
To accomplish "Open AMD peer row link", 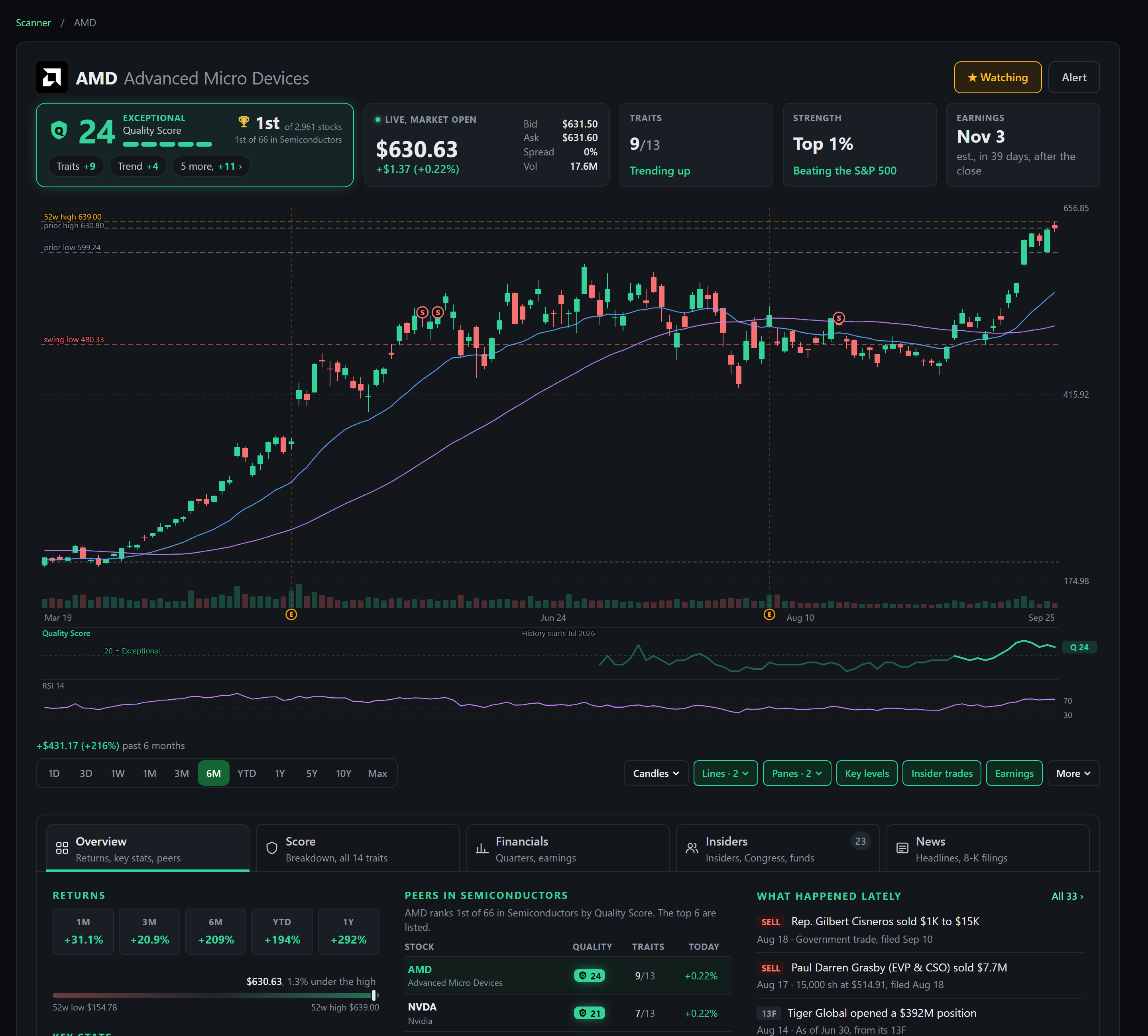I will (568, 976).
